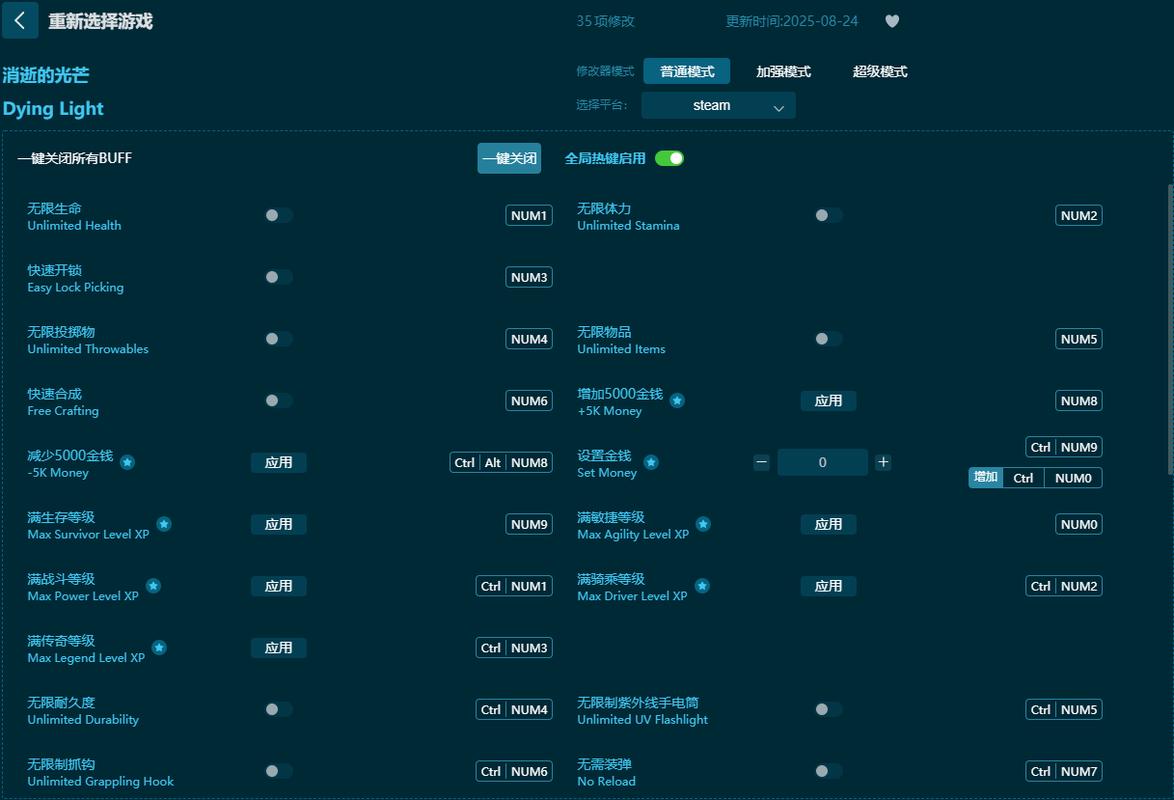This screenshot has height=800, width=1174.
Task: Click the heart favorite icon
Action: [x=892, y=21]
